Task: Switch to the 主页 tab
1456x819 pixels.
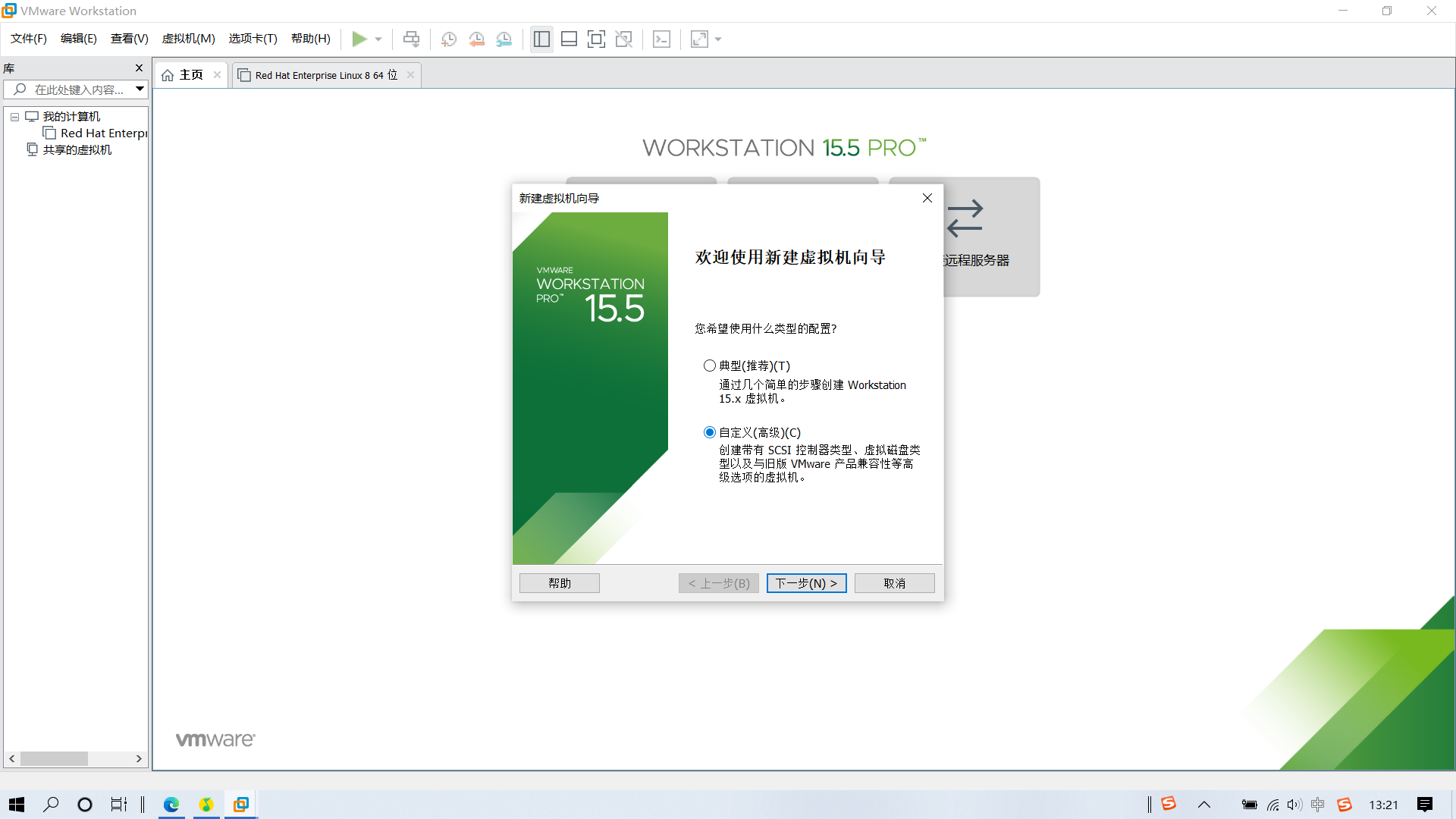Action: pyautogui.click(x=190, y=74)
